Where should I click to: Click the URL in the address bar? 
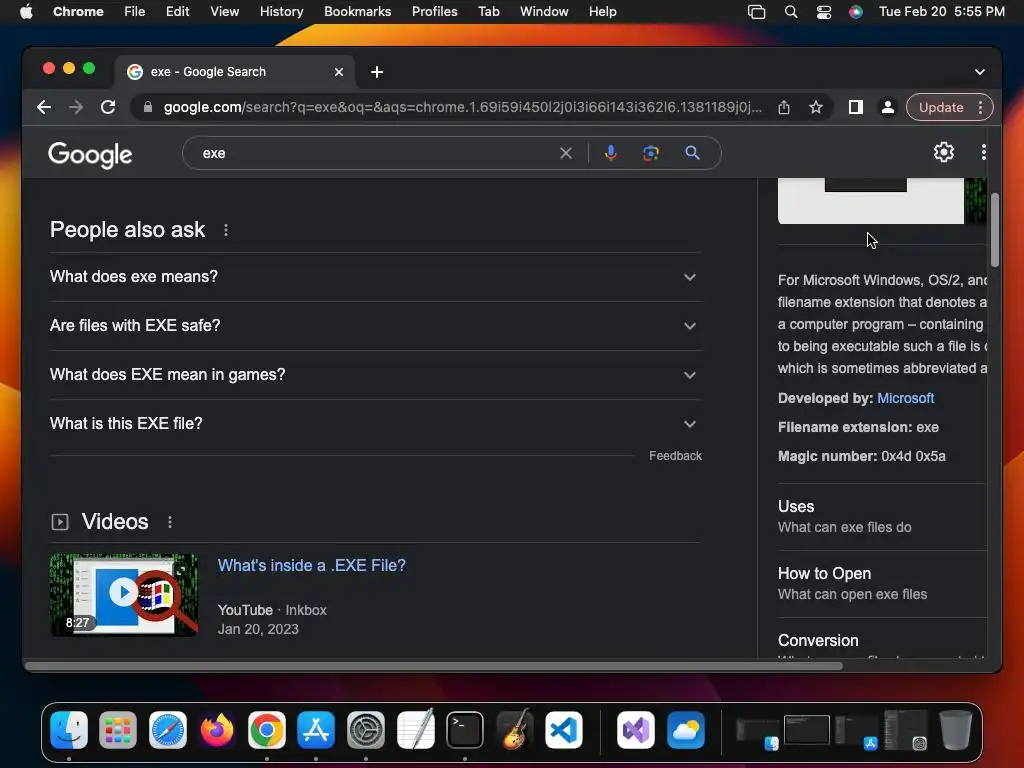[x=462, y=107]
